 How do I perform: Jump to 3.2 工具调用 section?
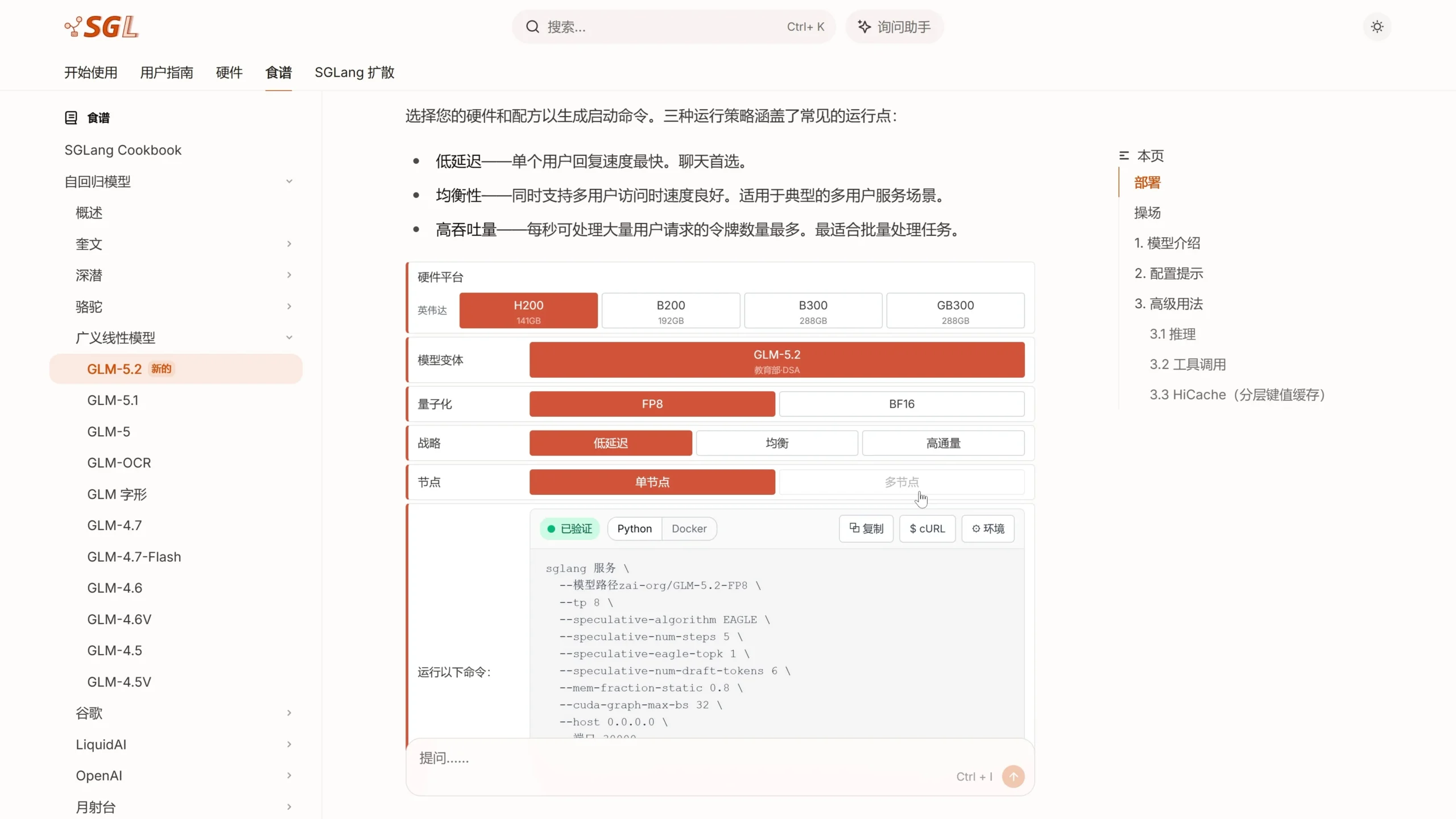pos(1188,365)
